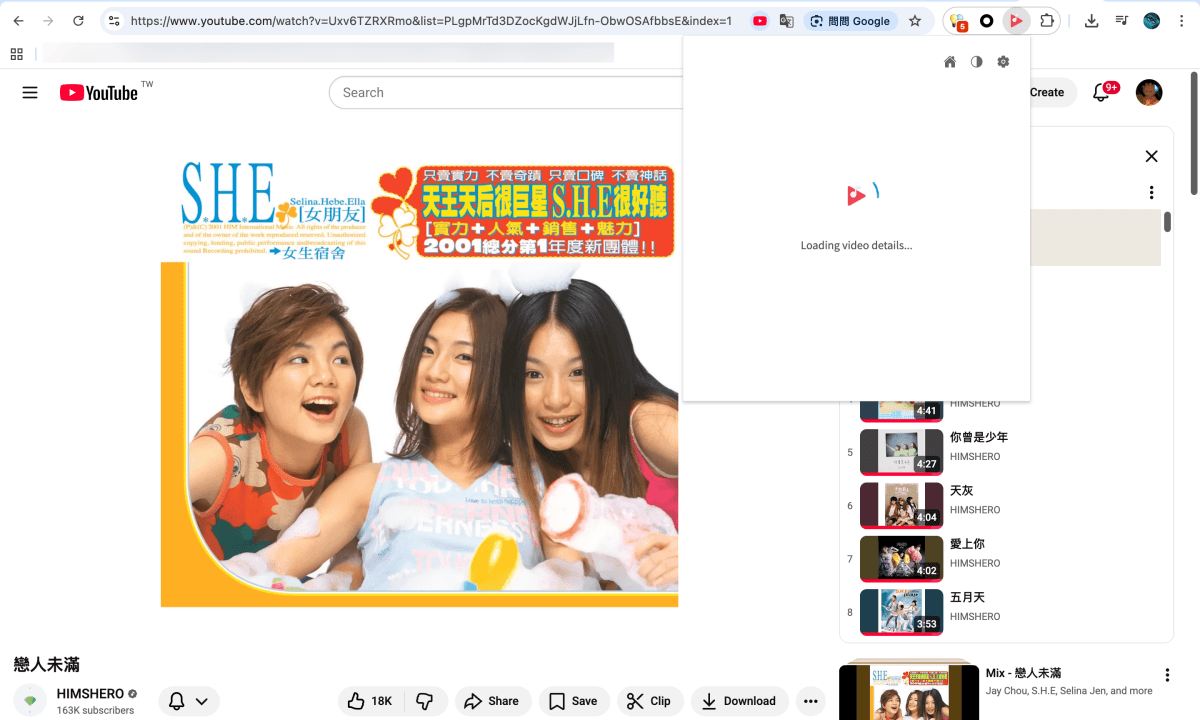
Task: Open the Clip tool with scissors icon
Action: (650, 701)
